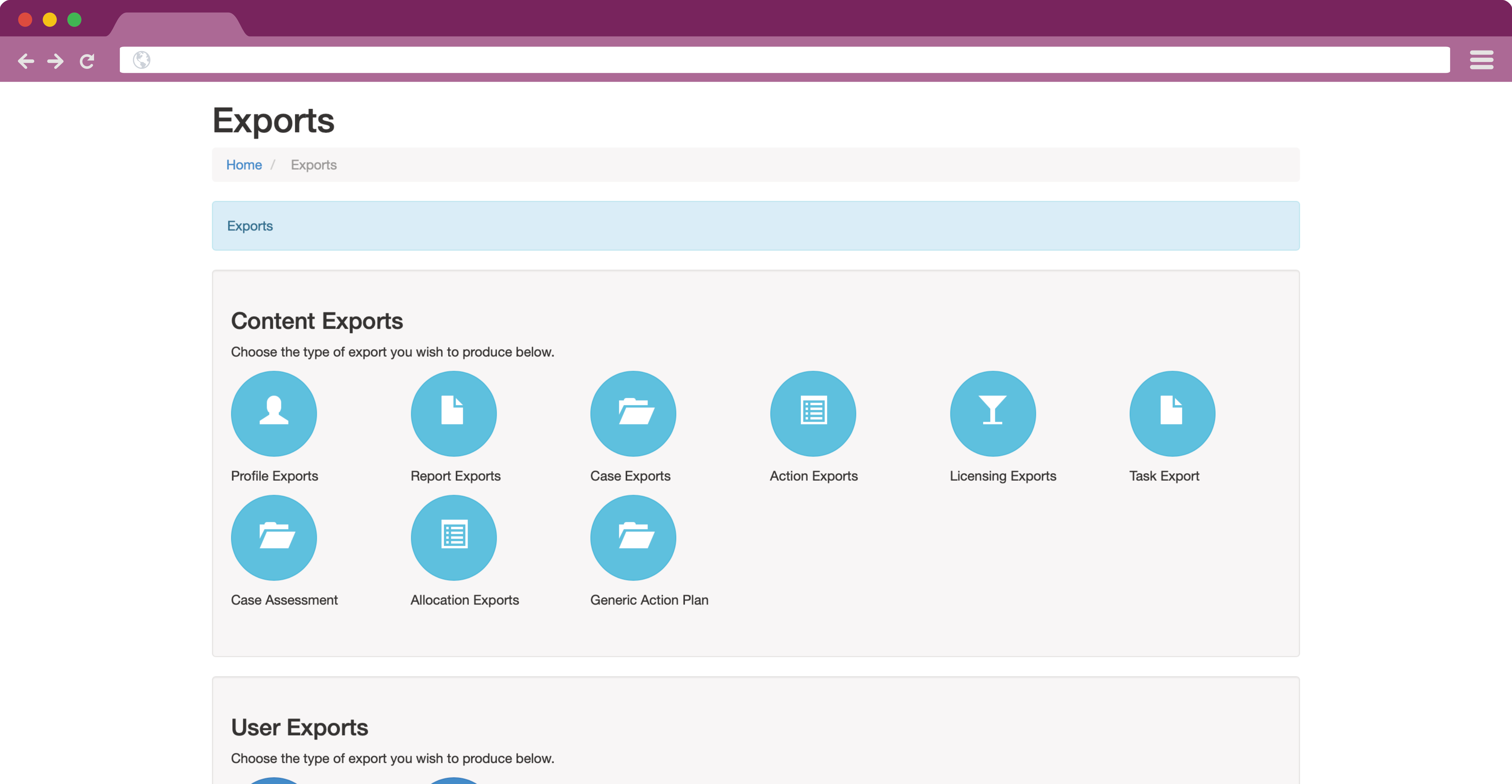Click the globe icon in the address bar
Image resolution: width=1512 pixels, height=784 pixels.
point(141,59)
